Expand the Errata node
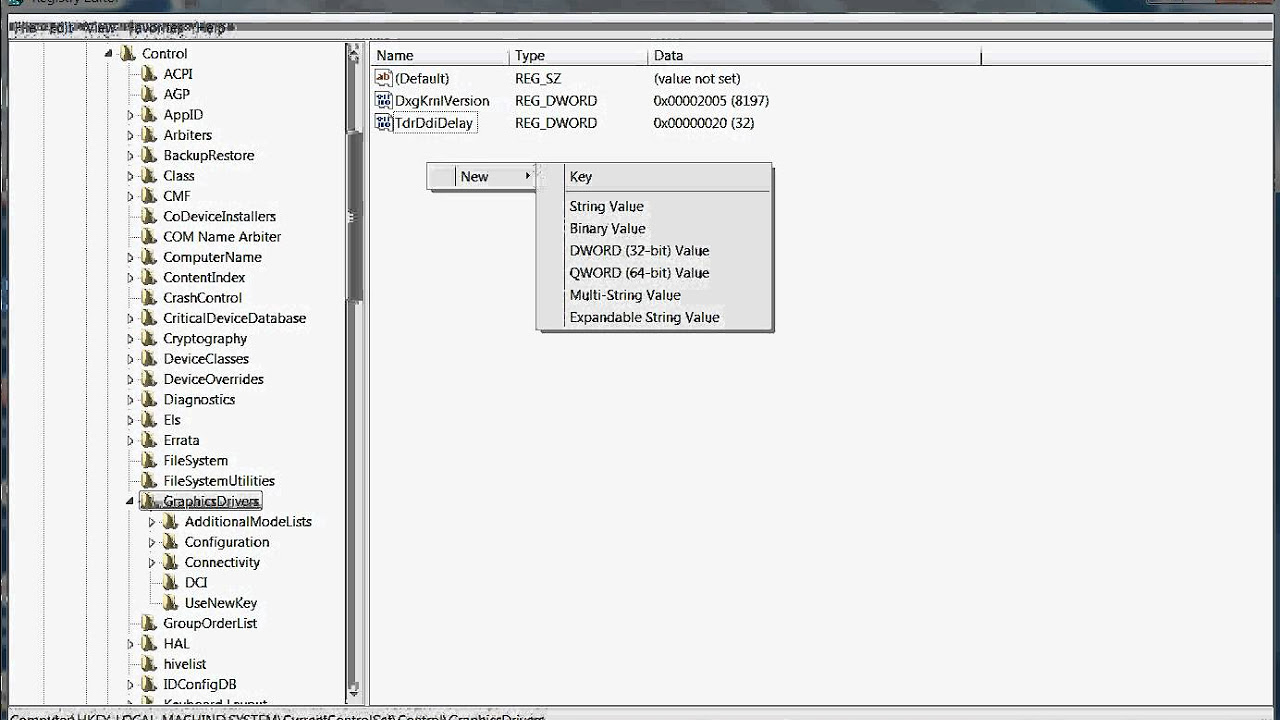Viewport: 1280px width, 720px height. coord(130,440)
